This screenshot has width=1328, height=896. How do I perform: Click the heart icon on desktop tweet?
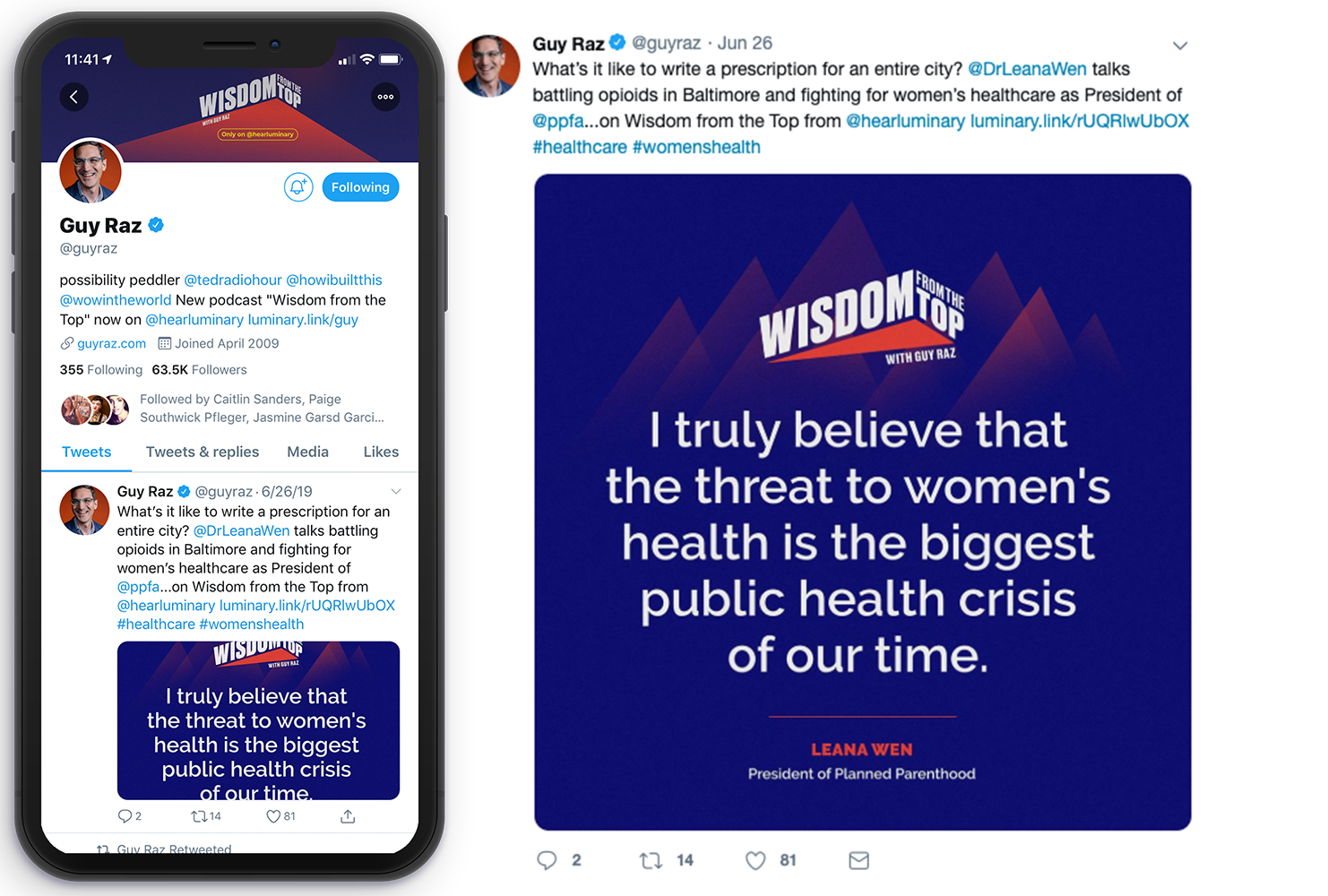[x=755, y=860]
